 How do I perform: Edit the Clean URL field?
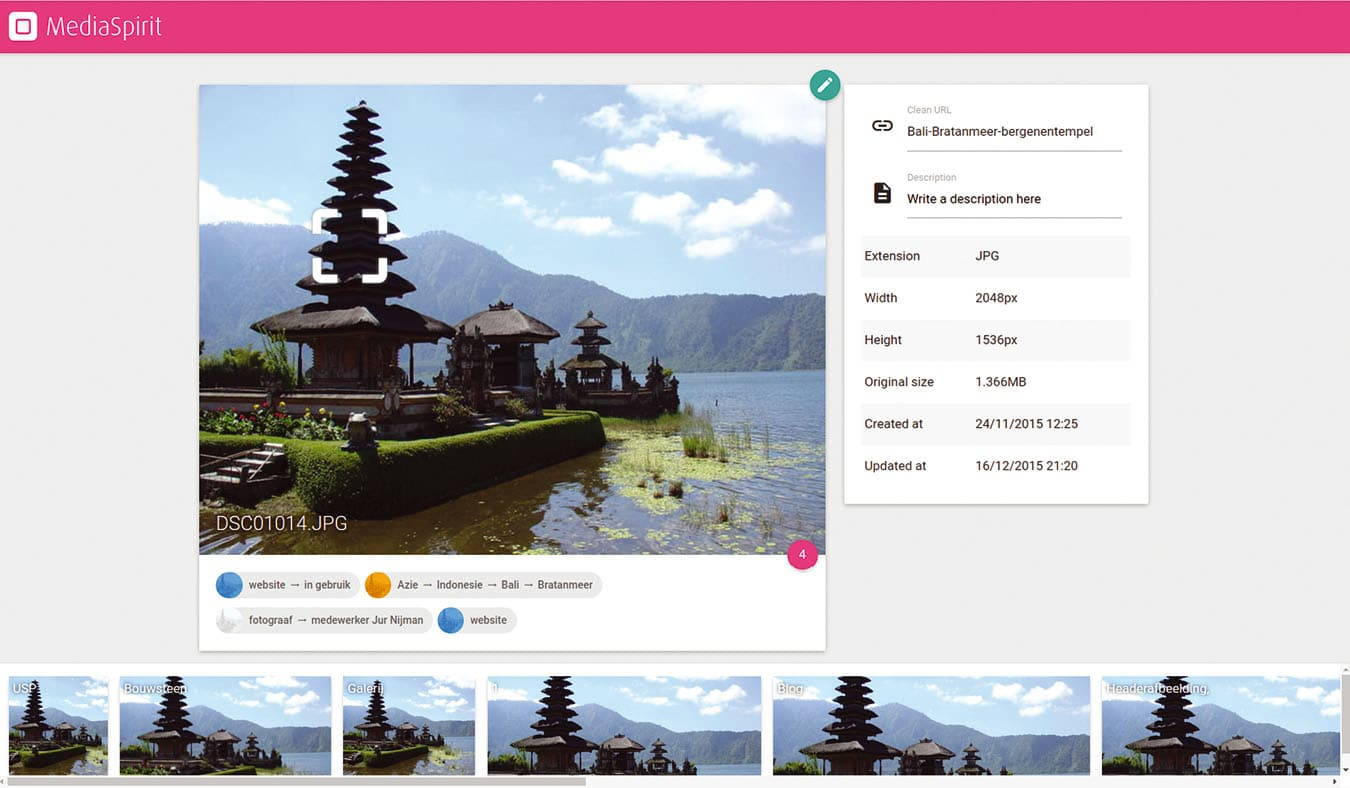[x=1014, y=131]
